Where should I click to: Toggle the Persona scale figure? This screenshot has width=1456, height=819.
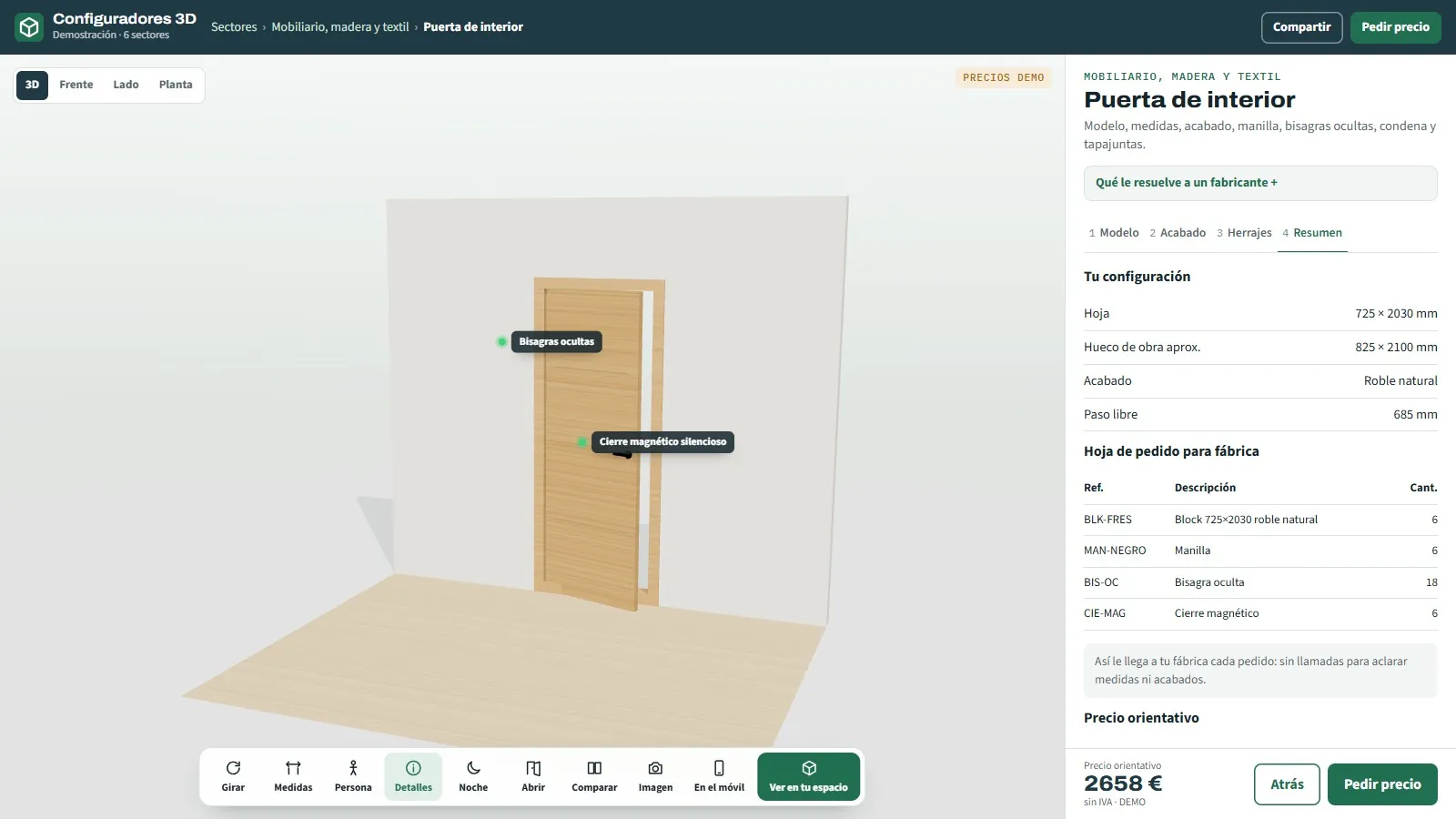point(353,777)
